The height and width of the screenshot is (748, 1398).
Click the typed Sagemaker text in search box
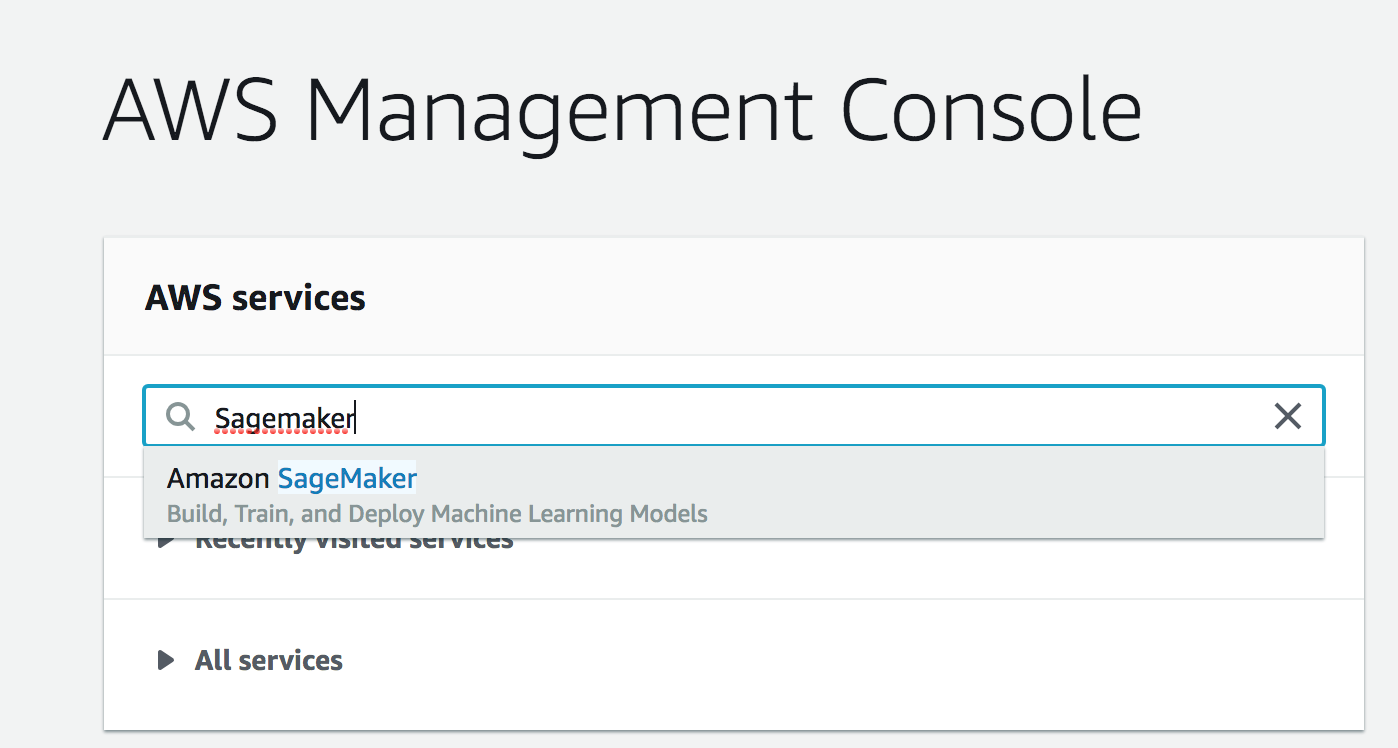coord(284,418)
